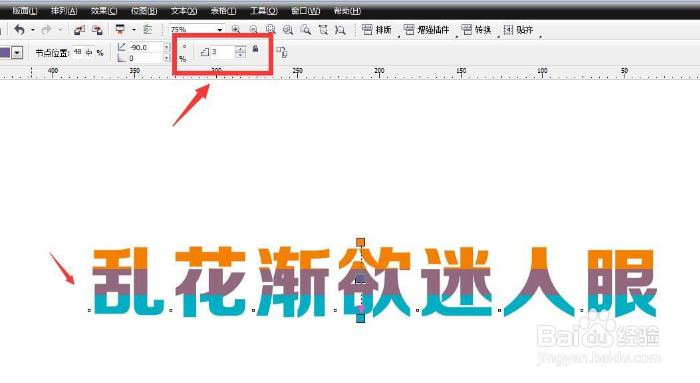Click the Export icon in toolbar
The height and width of the screenshot is (383, 700).
click(97, 30)
